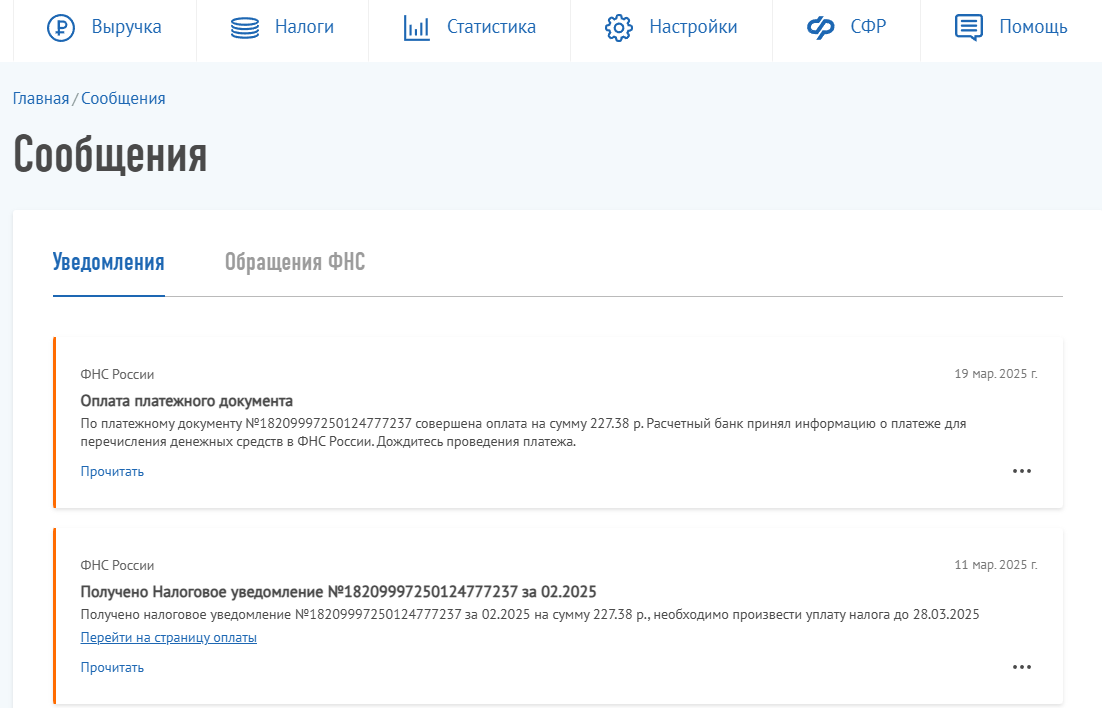This screenshot has height=708, width=1102.
Task: Go to the Налоги section
Action: [x=304, y=27]
